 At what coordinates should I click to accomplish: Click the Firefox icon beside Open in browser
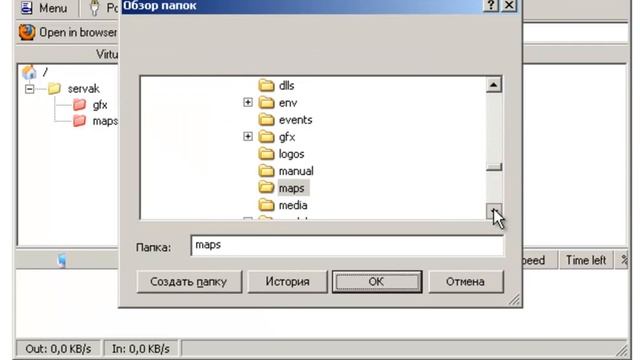27,33
